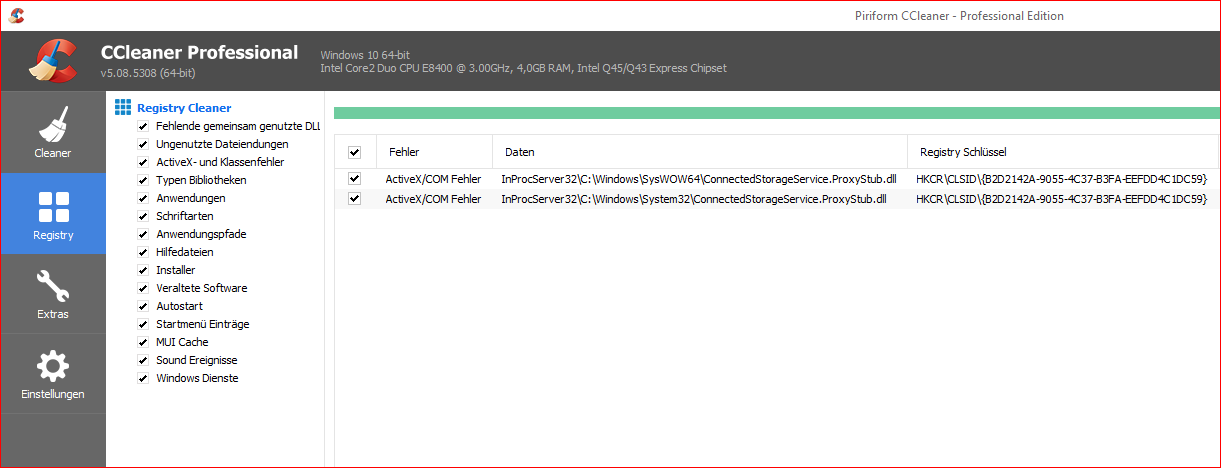Click ActiveX/COM Fehler in second row
Viewport: 1221px width, 468px height.
pos(433,199)
